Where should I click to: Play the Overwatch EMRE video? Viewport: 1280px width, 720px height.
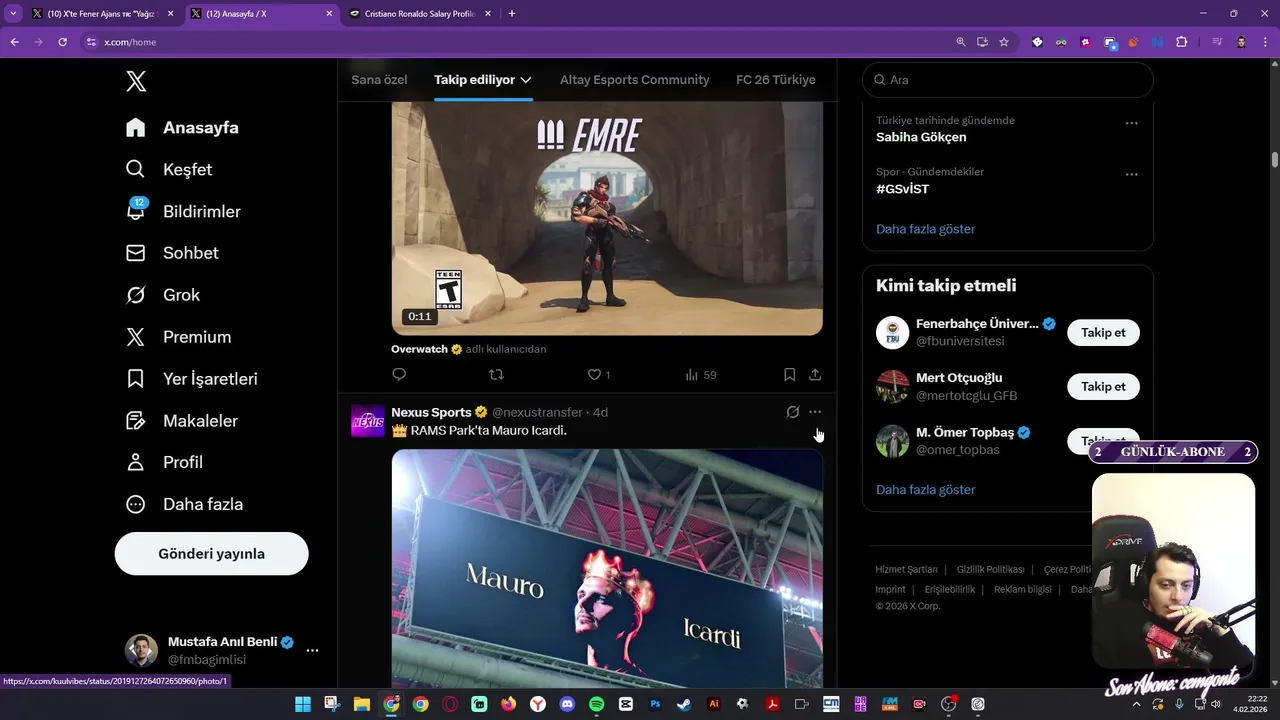click(x=607, y=218)
